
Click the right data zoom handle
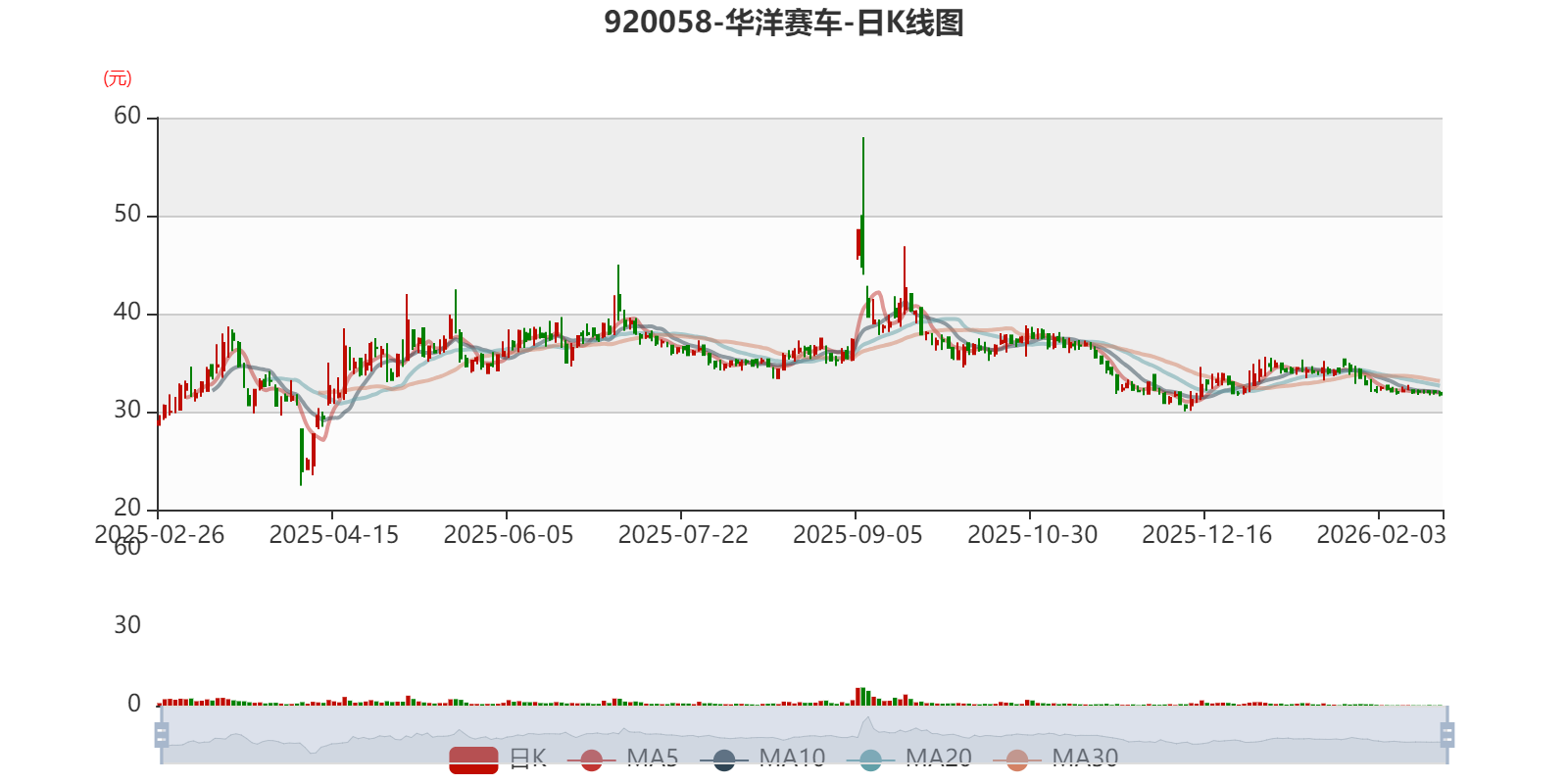coord(1447,734)
